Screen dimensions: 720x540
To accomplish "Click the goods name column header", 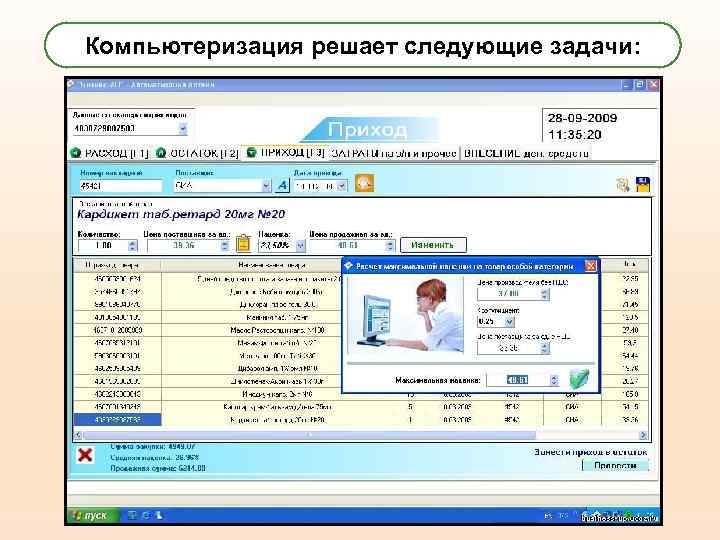I will tap(272, 265).
